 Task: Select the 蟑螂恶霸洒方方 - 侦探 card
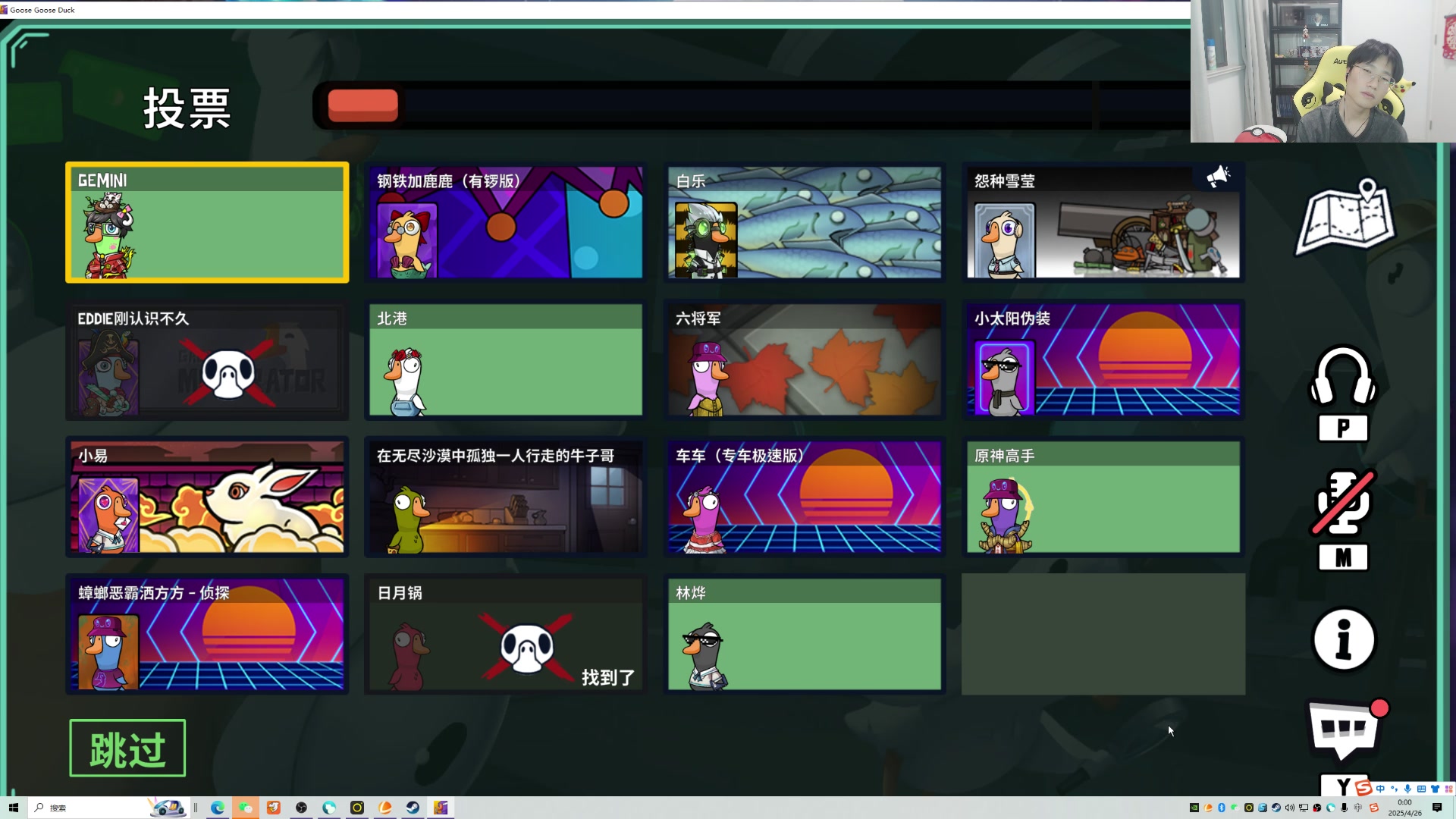207,634
